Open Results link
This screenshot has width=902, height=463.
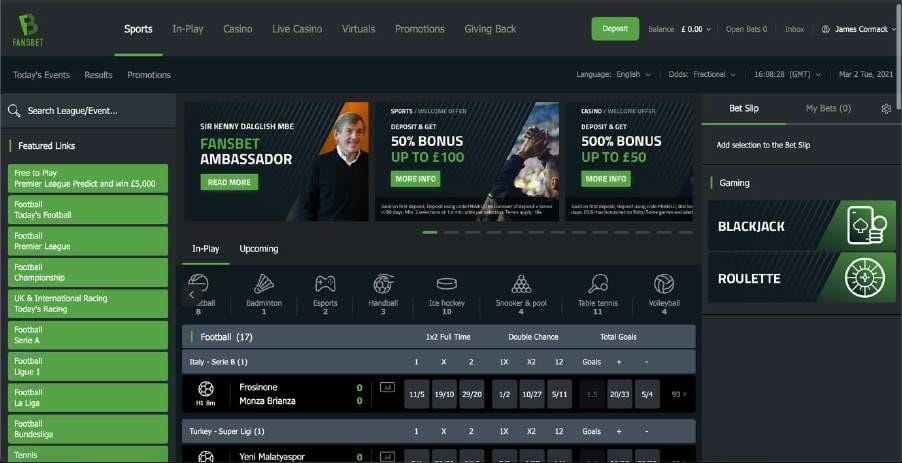pyautogui.click(x=98, y=75)
